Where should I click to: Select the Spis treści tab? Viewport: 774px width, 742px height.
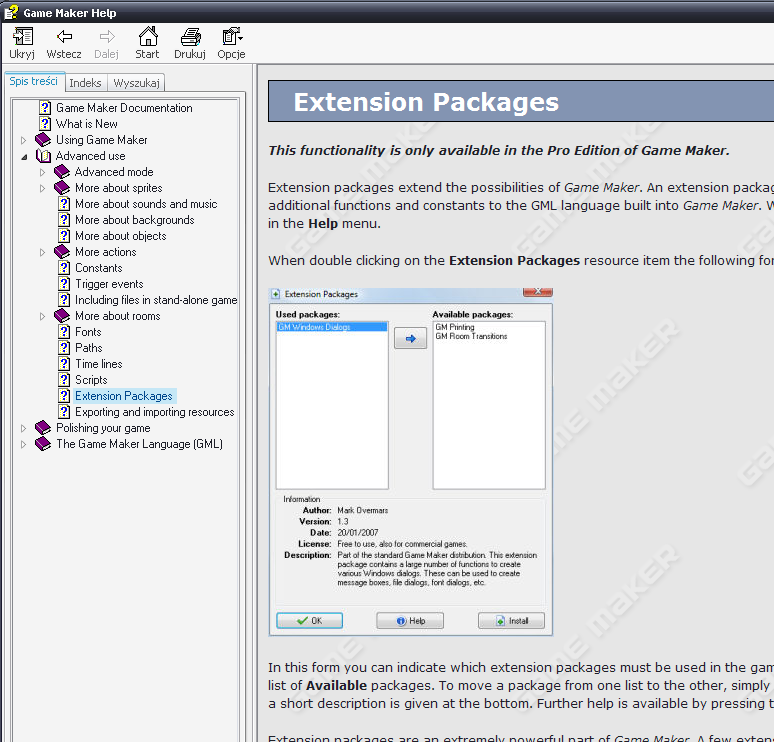[34, 82]
